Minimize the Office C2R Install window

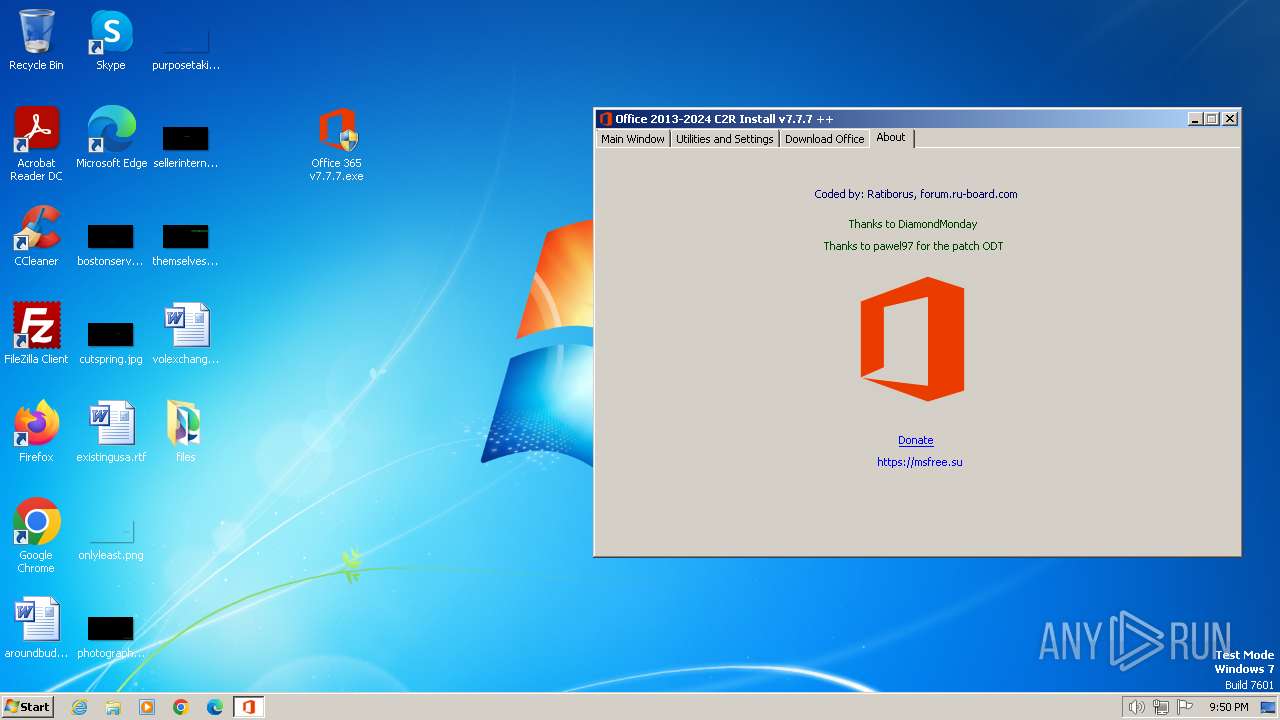(1195, 119)
